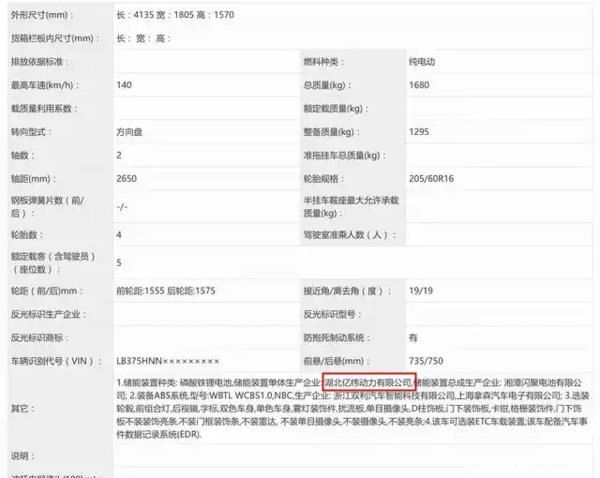Select the 驾驶室准乘人数(人) label

point(349,235)
